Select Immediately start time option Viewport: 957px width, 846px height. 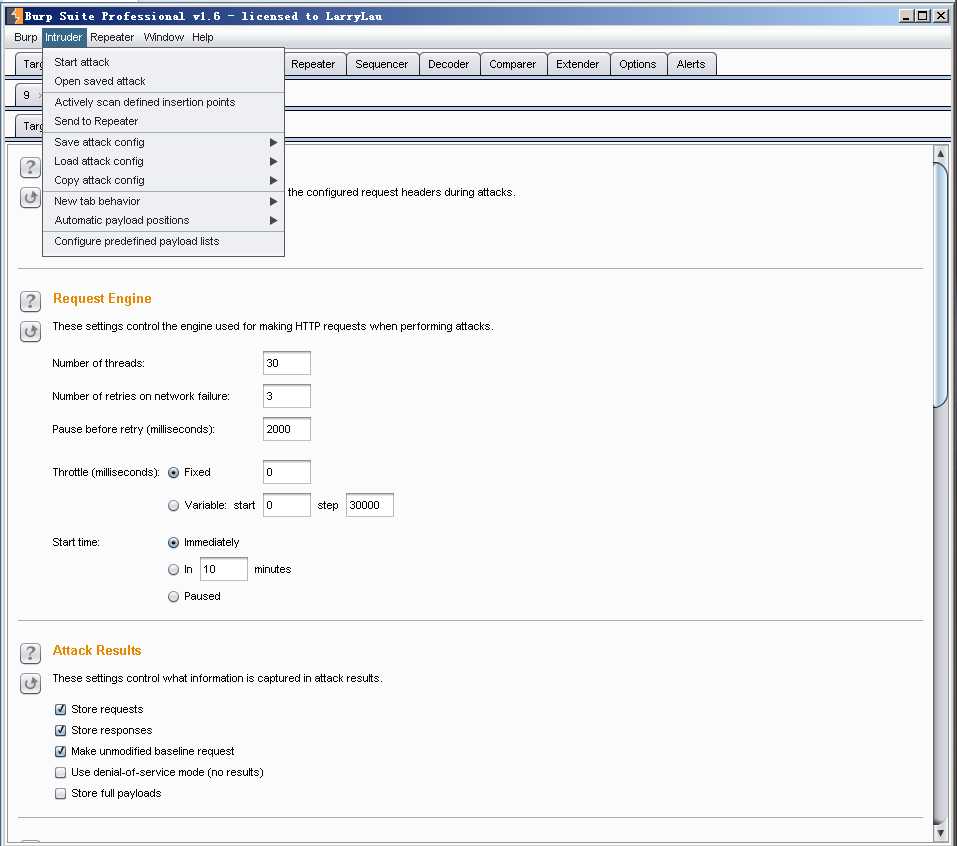pyautogui.click(x=173, y=543)
